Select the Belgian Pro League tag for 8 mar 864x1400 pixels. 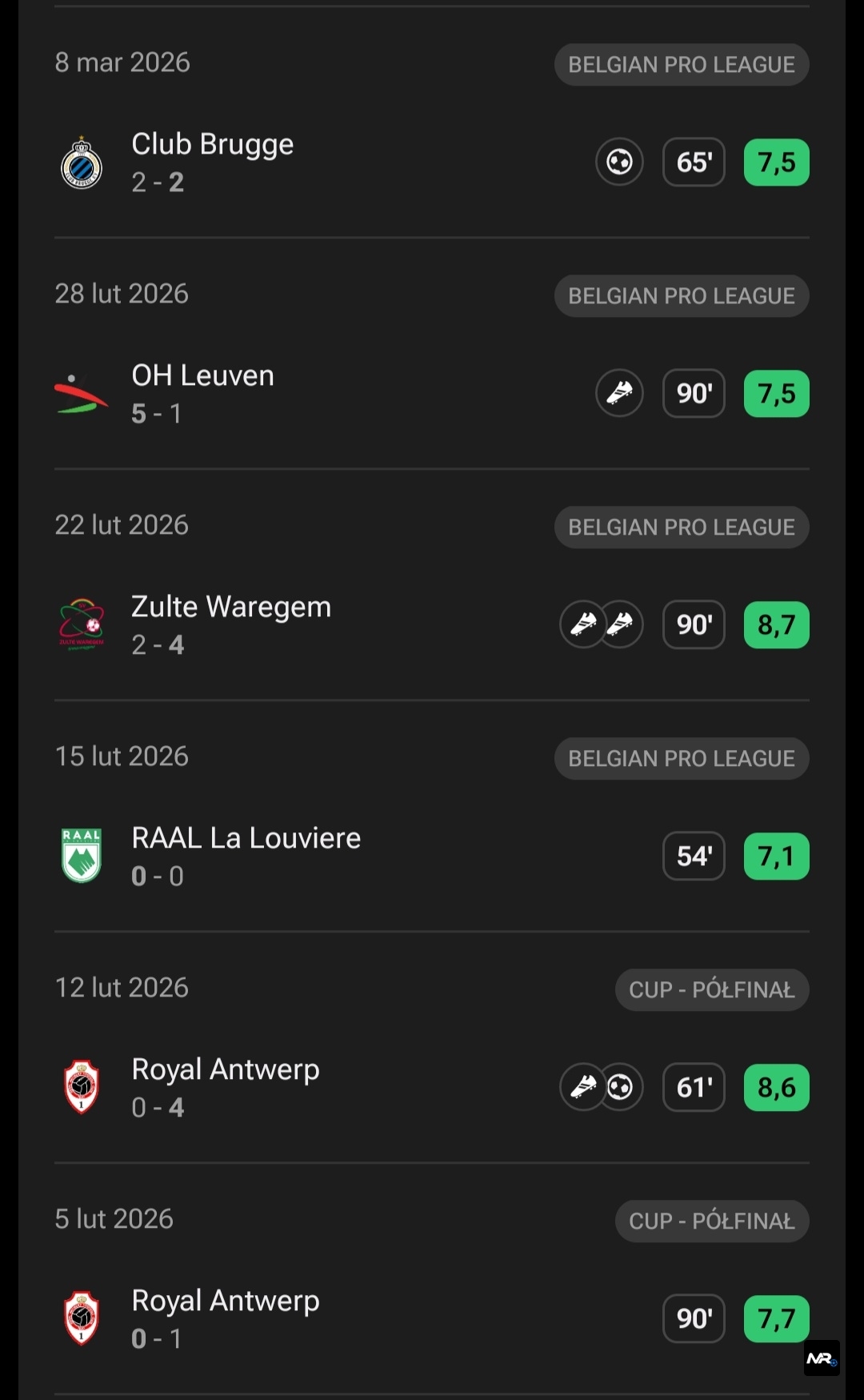[682, 65]
